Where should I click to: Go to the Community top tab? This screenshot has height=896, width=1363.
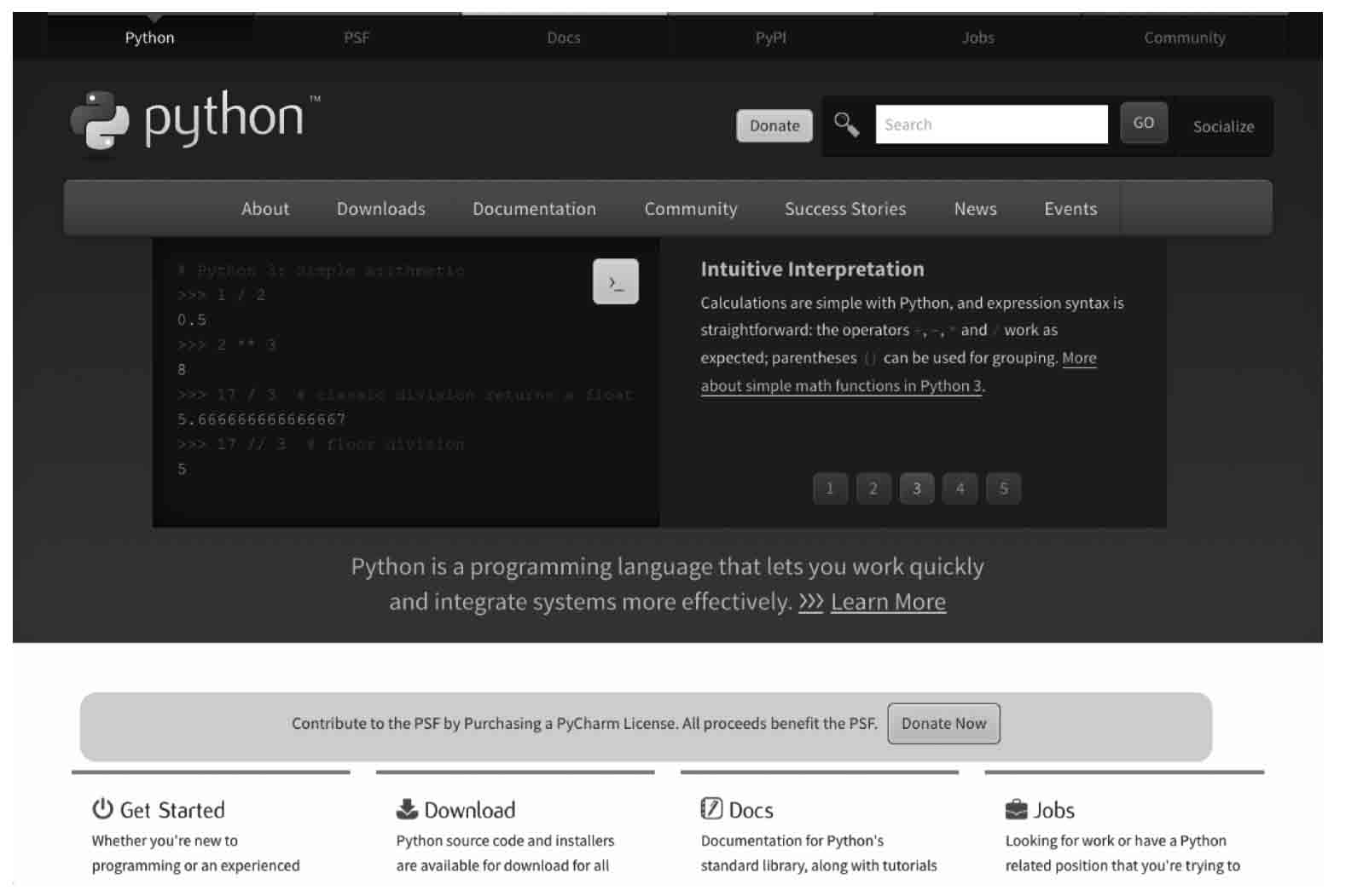[1185, 38]
